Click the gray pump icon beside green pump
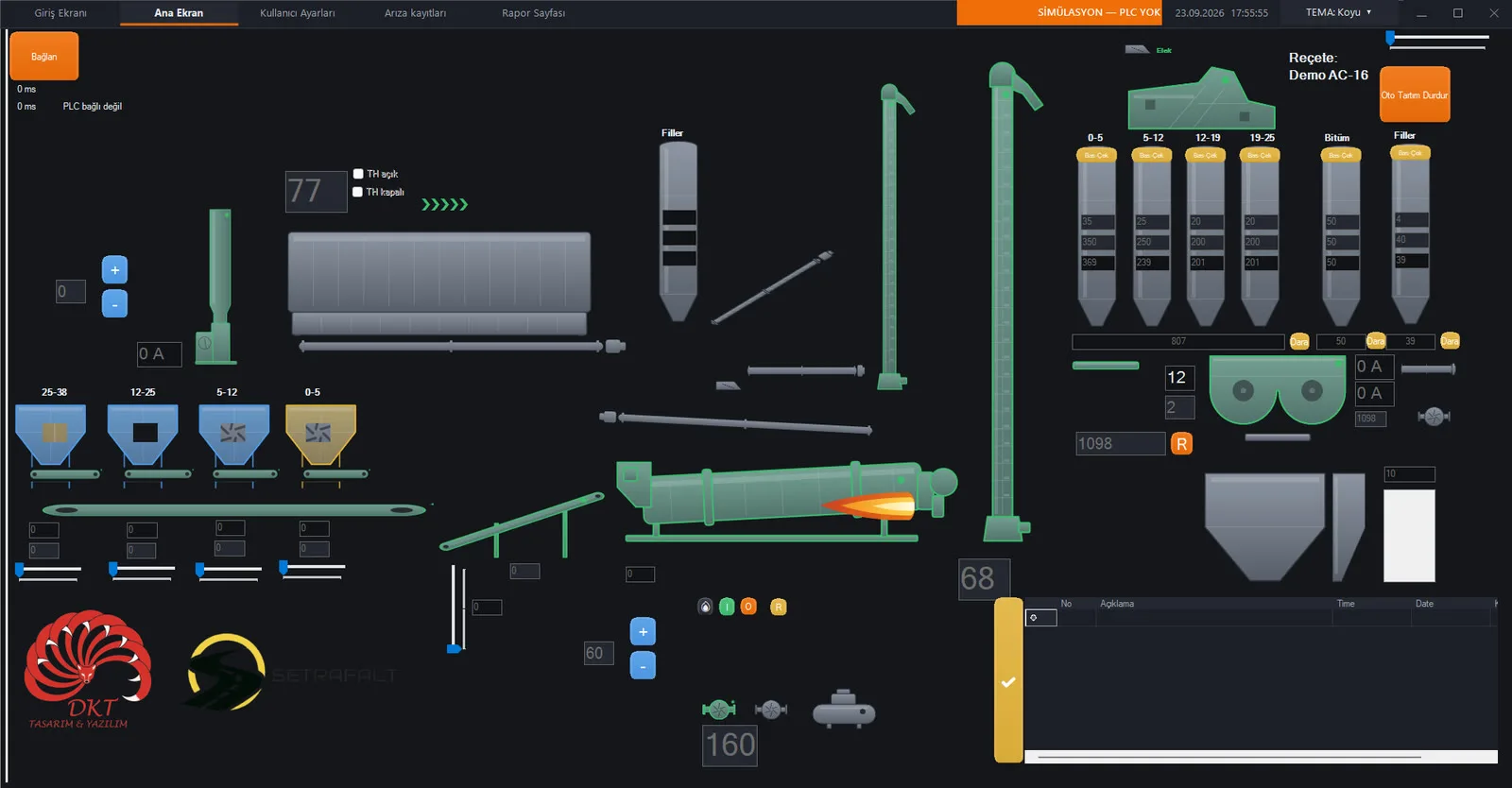 coord(771,709)
